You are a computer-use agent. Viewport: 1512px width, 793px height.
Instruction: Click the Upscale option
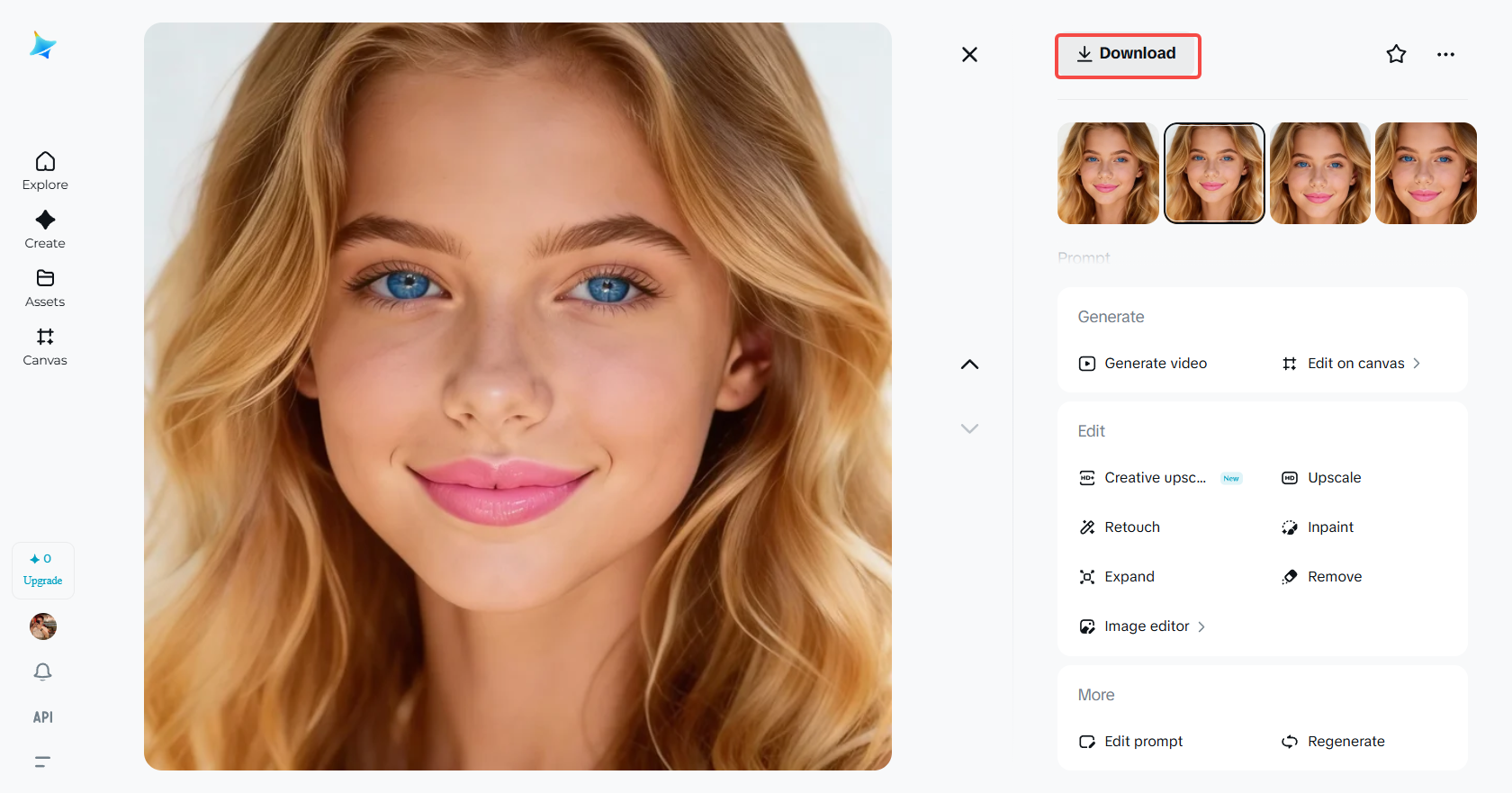[1321, 478]
